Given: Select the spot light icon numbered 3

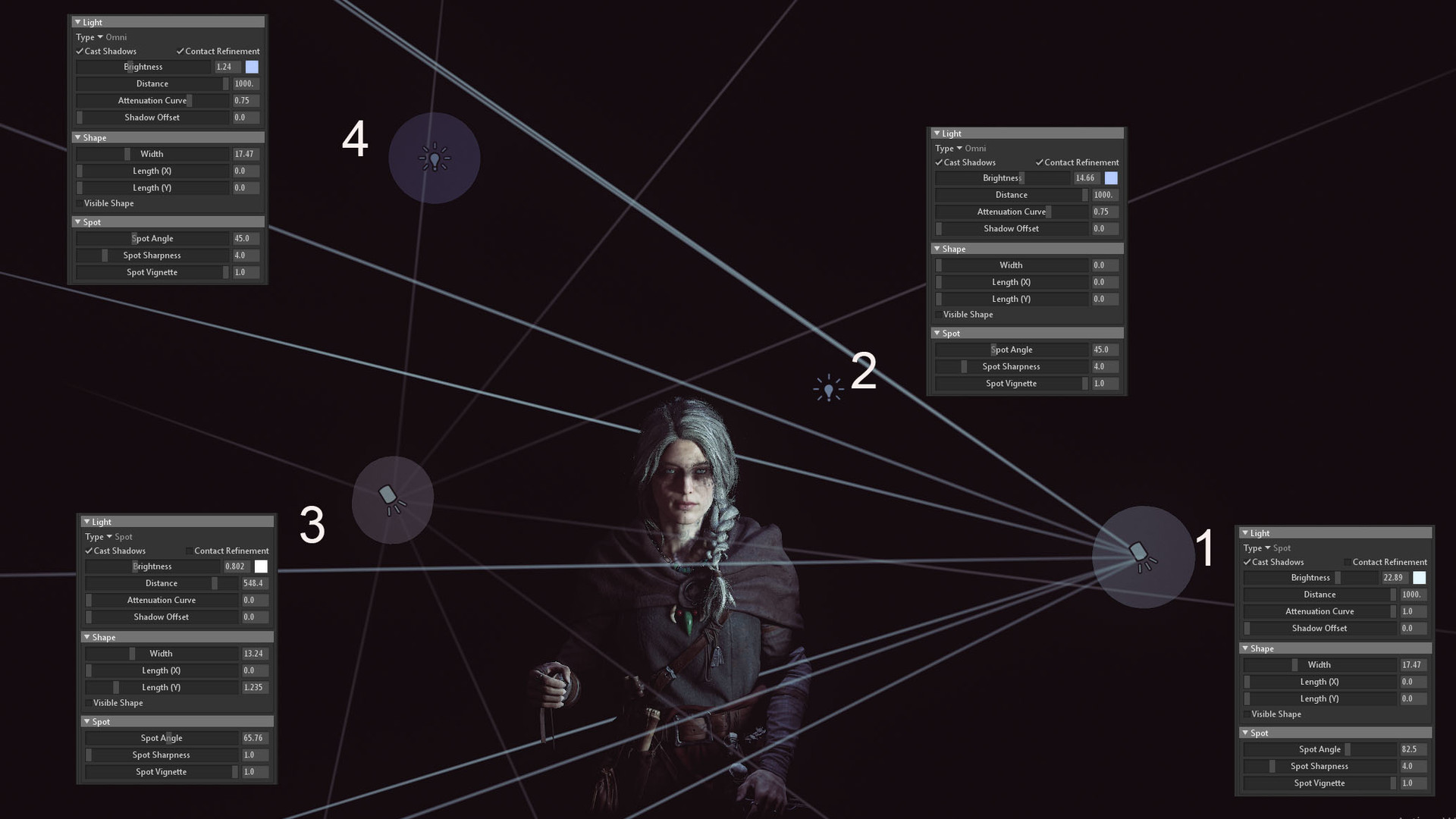Looking at the screenshot, I should (x=390, y=498).
